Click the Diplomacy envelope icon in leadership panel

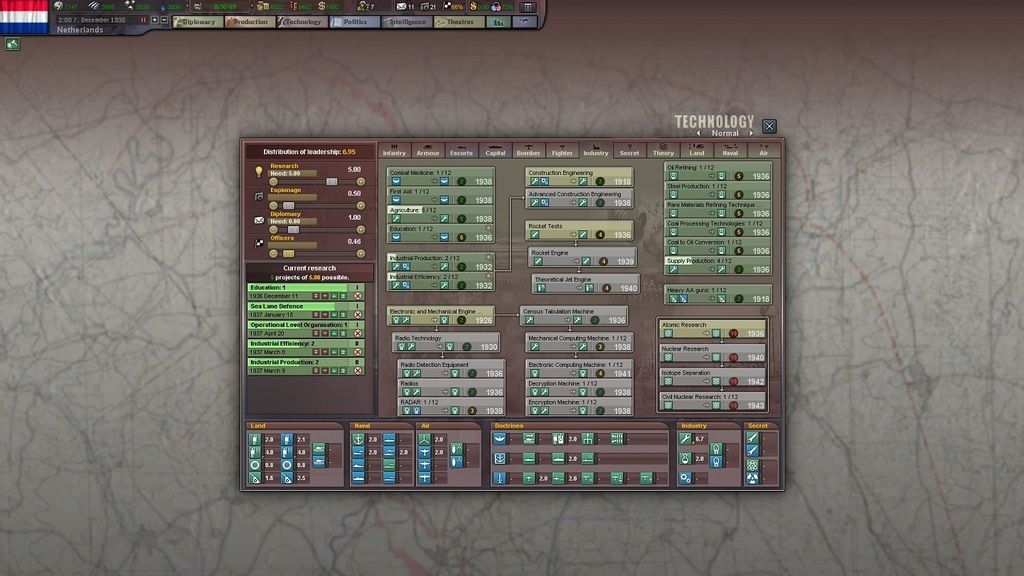point(259,220)
